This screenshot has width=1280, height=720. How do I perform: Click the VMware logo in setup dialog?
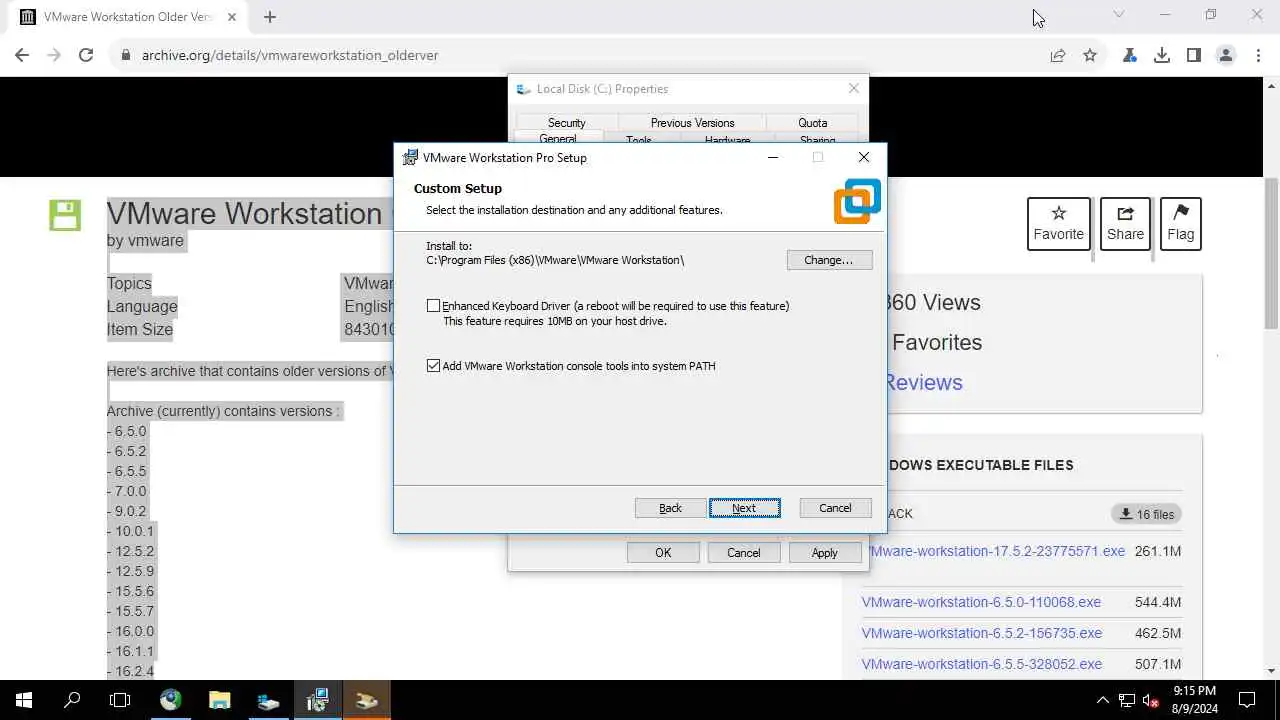coord(857,201)
